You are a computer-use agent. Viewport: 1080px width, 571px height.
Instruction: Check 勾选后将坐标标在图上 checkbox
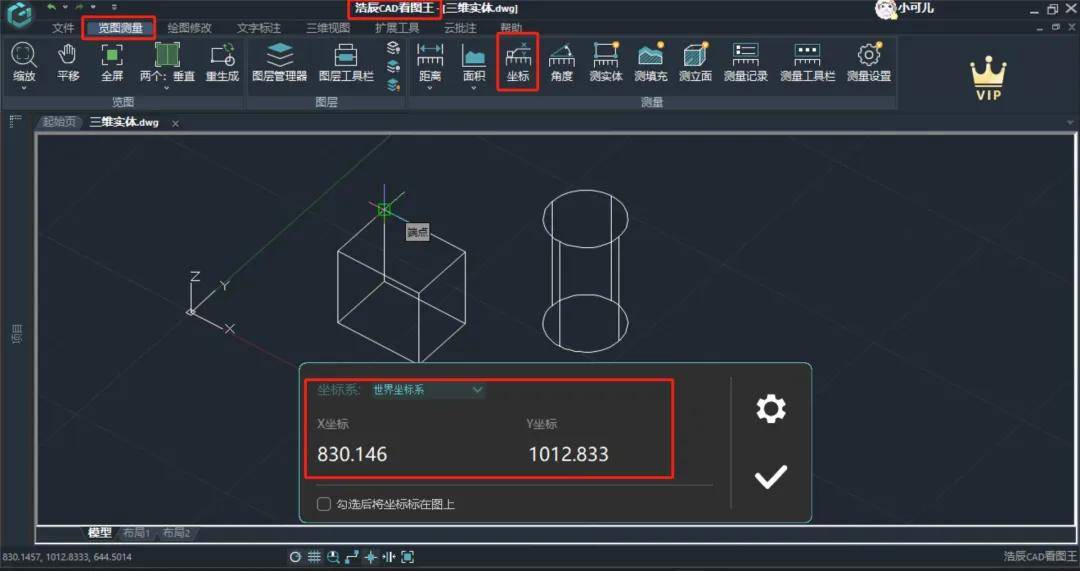(324, 504)
